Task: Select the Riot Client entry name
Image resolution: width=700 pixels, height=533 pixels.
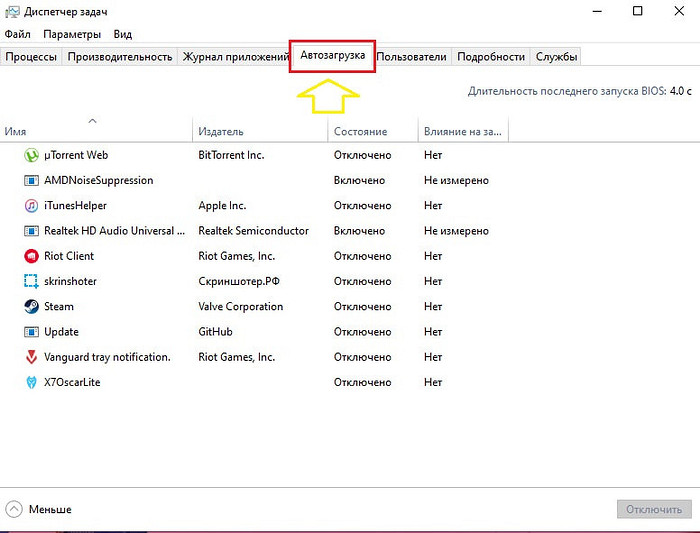Action: click(69, 256)
